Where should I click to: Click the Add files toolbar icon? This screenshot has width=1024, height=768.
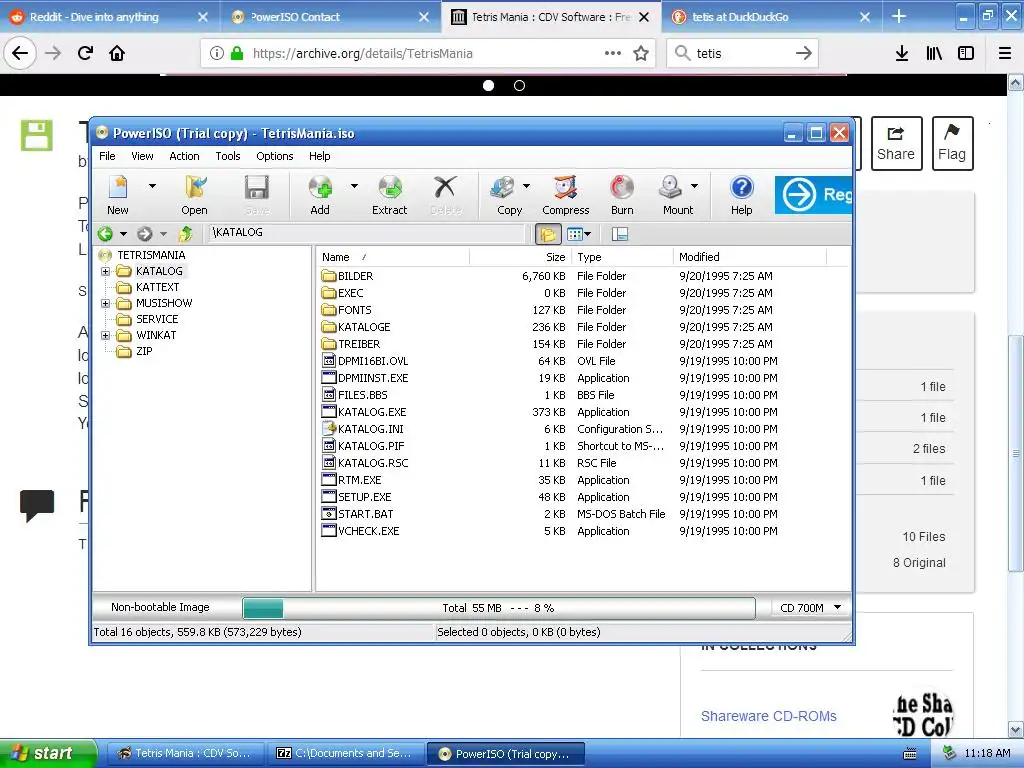[320, 195]
